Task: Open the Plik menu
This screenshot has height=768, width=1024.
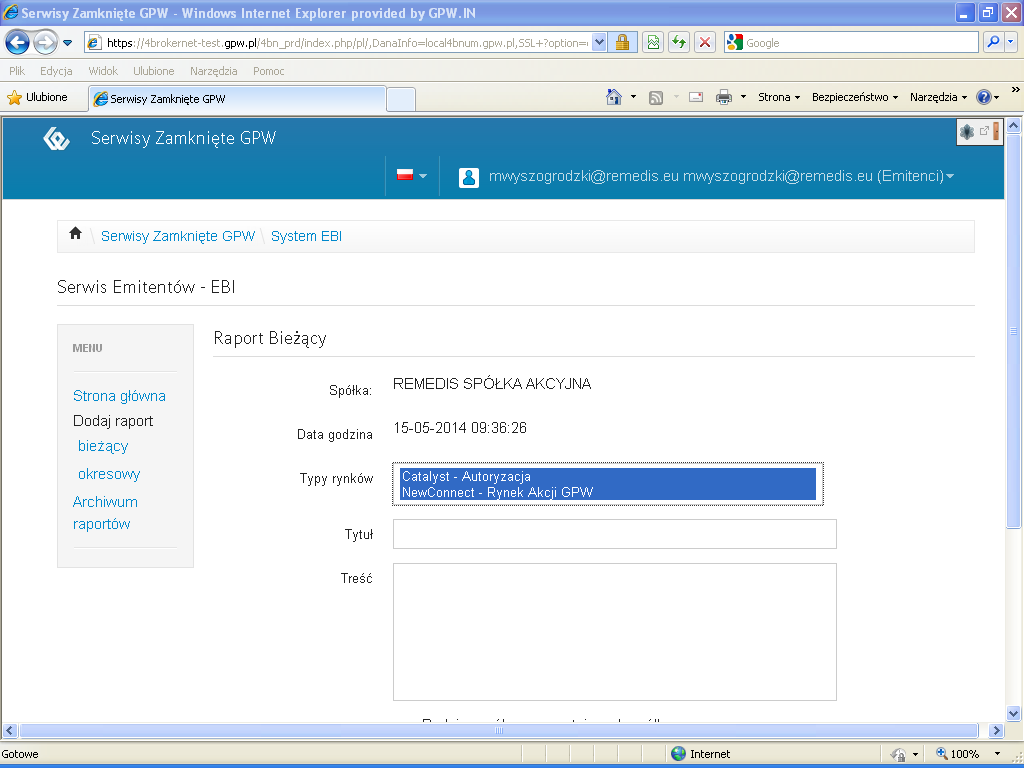Action: (17, 71)
